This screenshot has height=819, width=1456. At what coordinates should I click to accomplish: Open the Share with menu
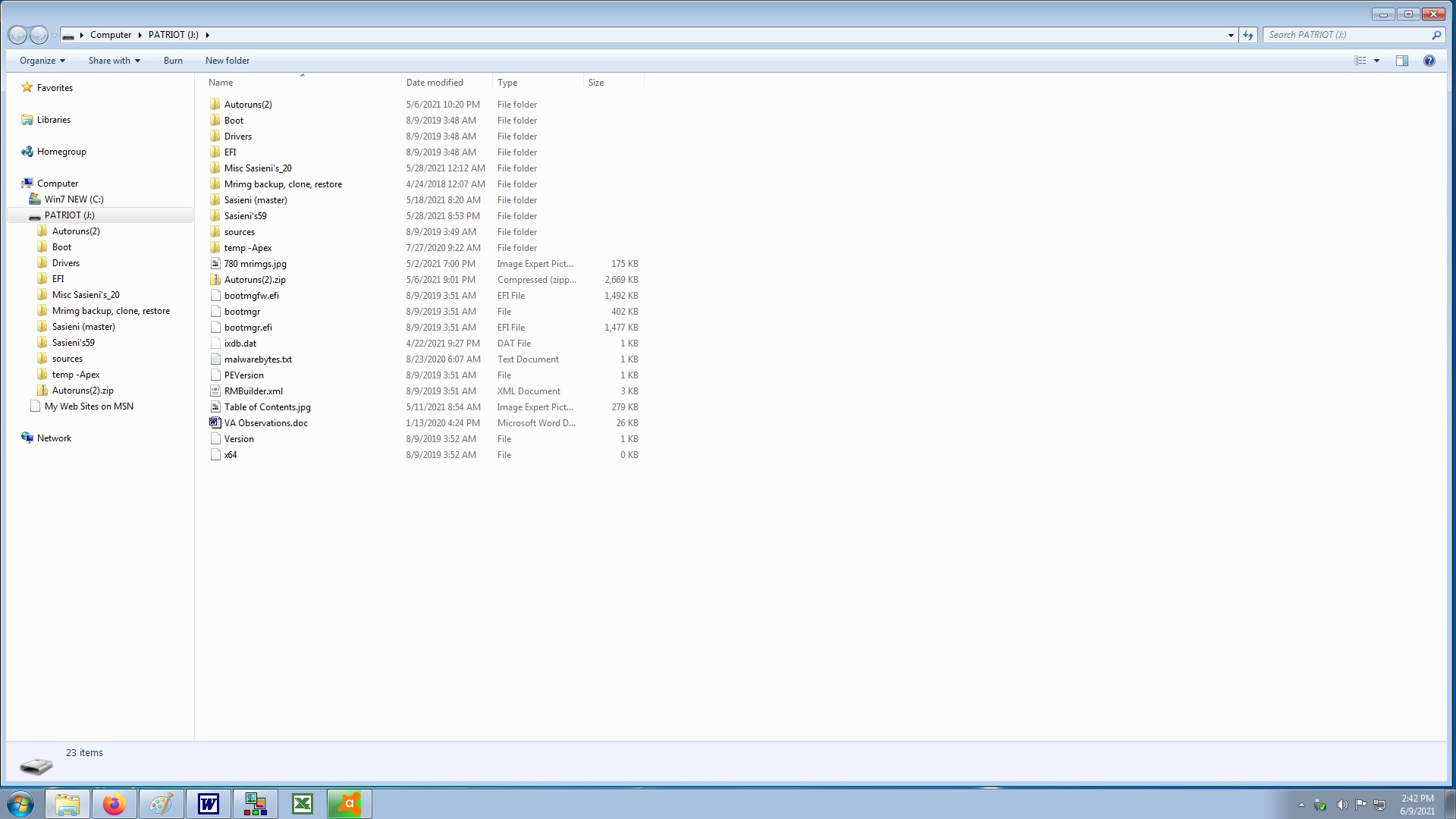pyautogui.click(x=114, y=61)
